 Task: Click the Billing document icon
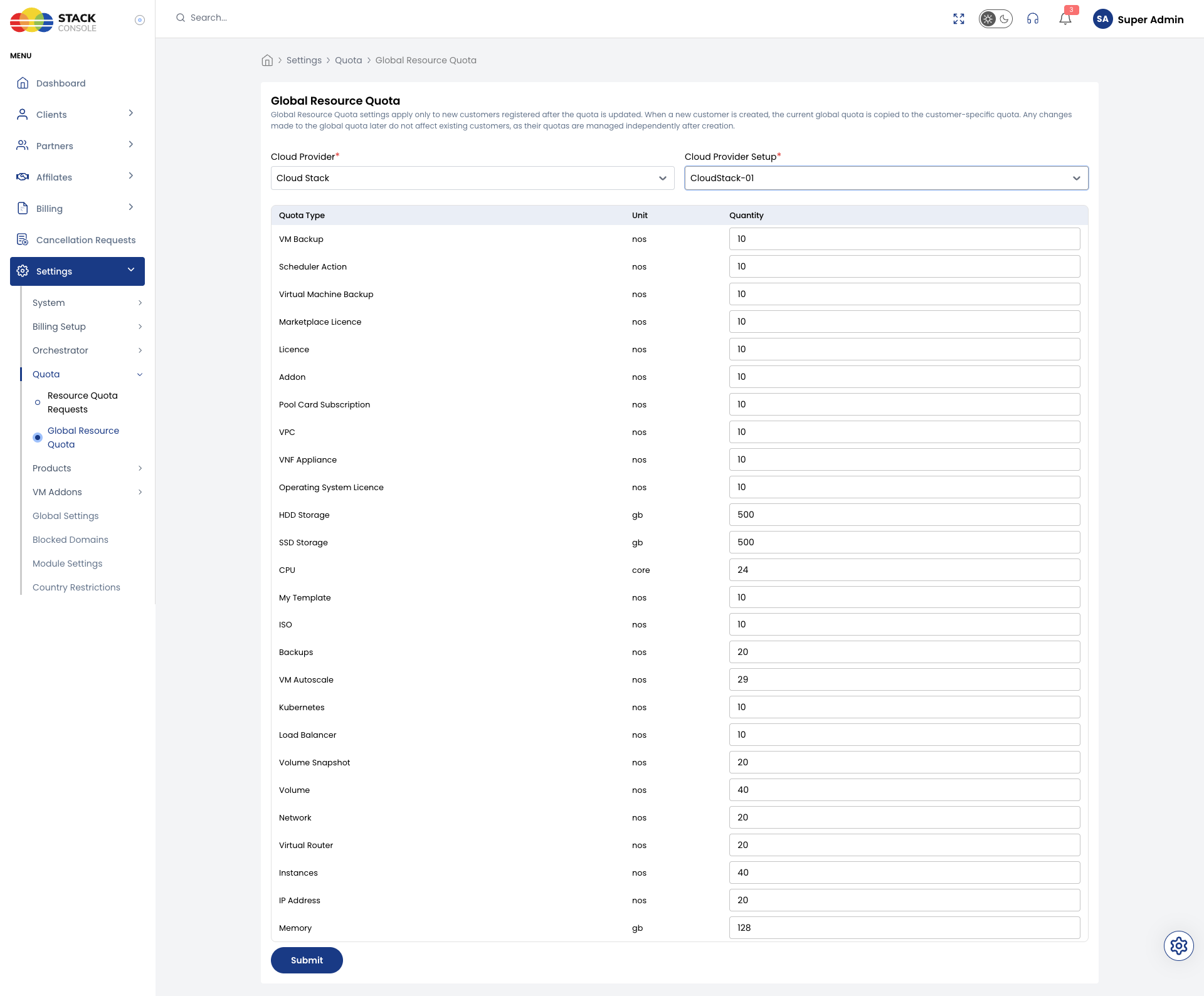pyautogui.click(x=23, y=208)
